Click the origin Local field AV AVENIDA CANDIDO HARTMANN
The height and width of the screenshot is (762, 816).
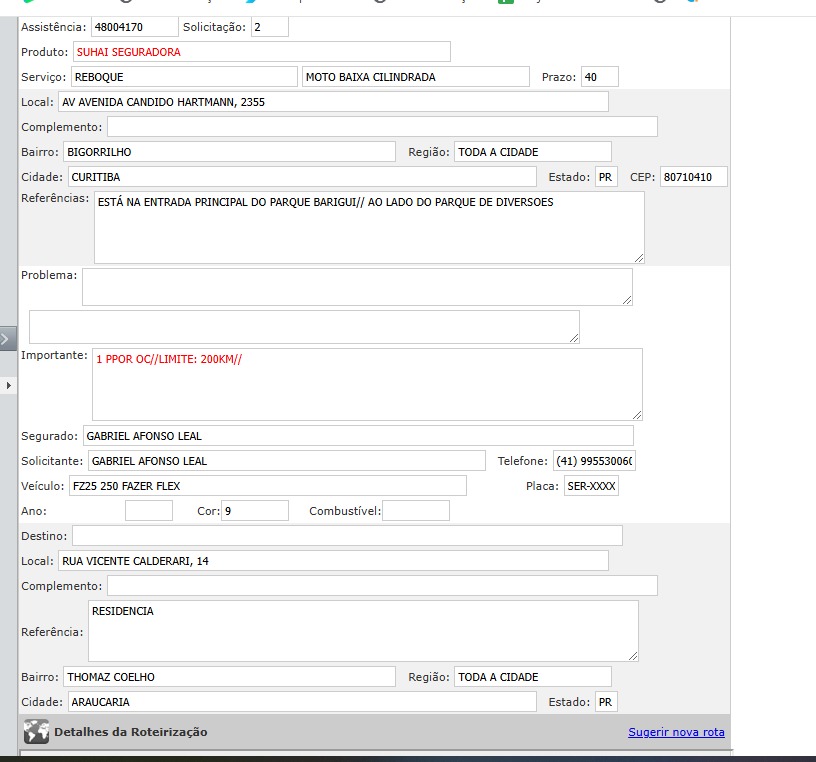(333, 102)
